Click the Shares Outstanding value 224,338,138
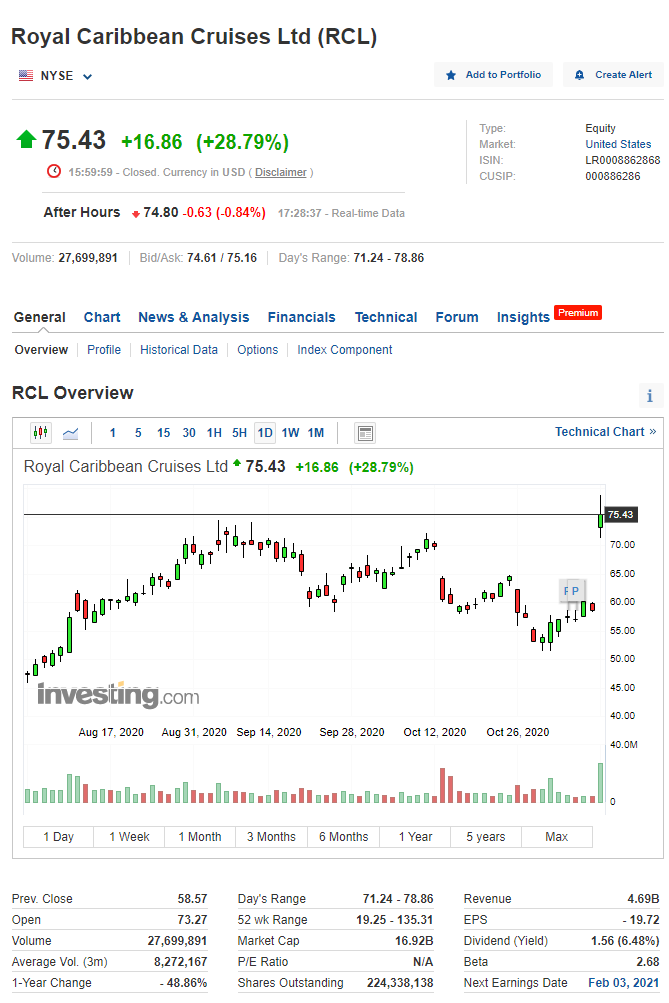669x1003 pixels. (400, 983)
